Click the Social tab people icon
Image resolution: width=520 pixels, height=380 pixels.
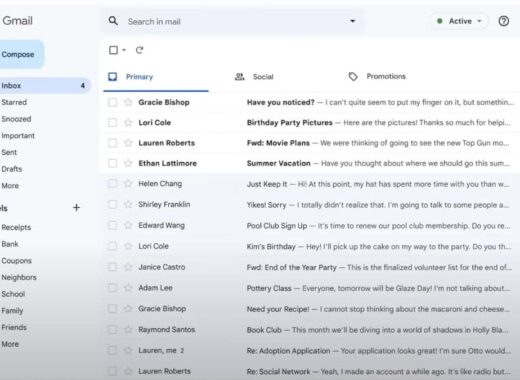[x=239, y=77]
